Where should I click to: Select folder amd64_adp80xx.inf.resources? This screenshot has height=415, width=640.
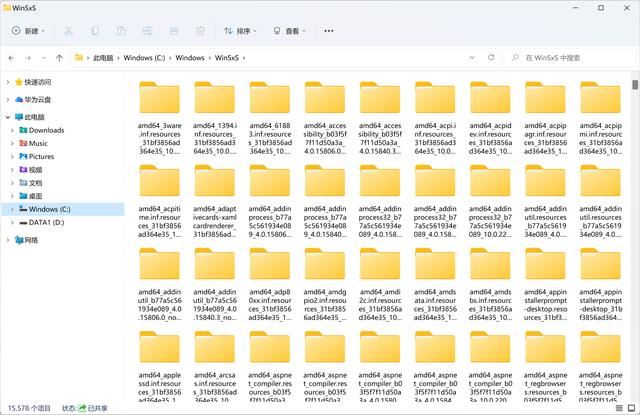click(270, 285)
